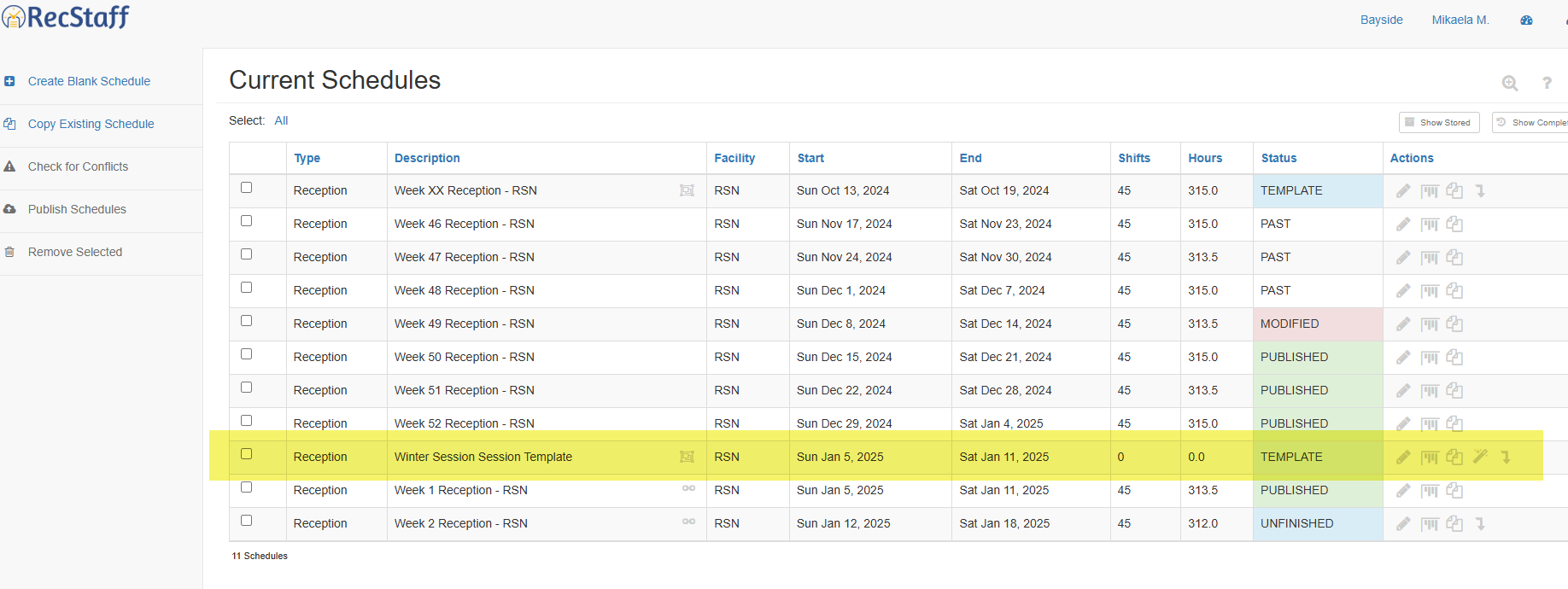This screenshot has height=589, width=1568.
Task: Click the zoom magnifier icon near page title
Action: [x=1510, y=83]
